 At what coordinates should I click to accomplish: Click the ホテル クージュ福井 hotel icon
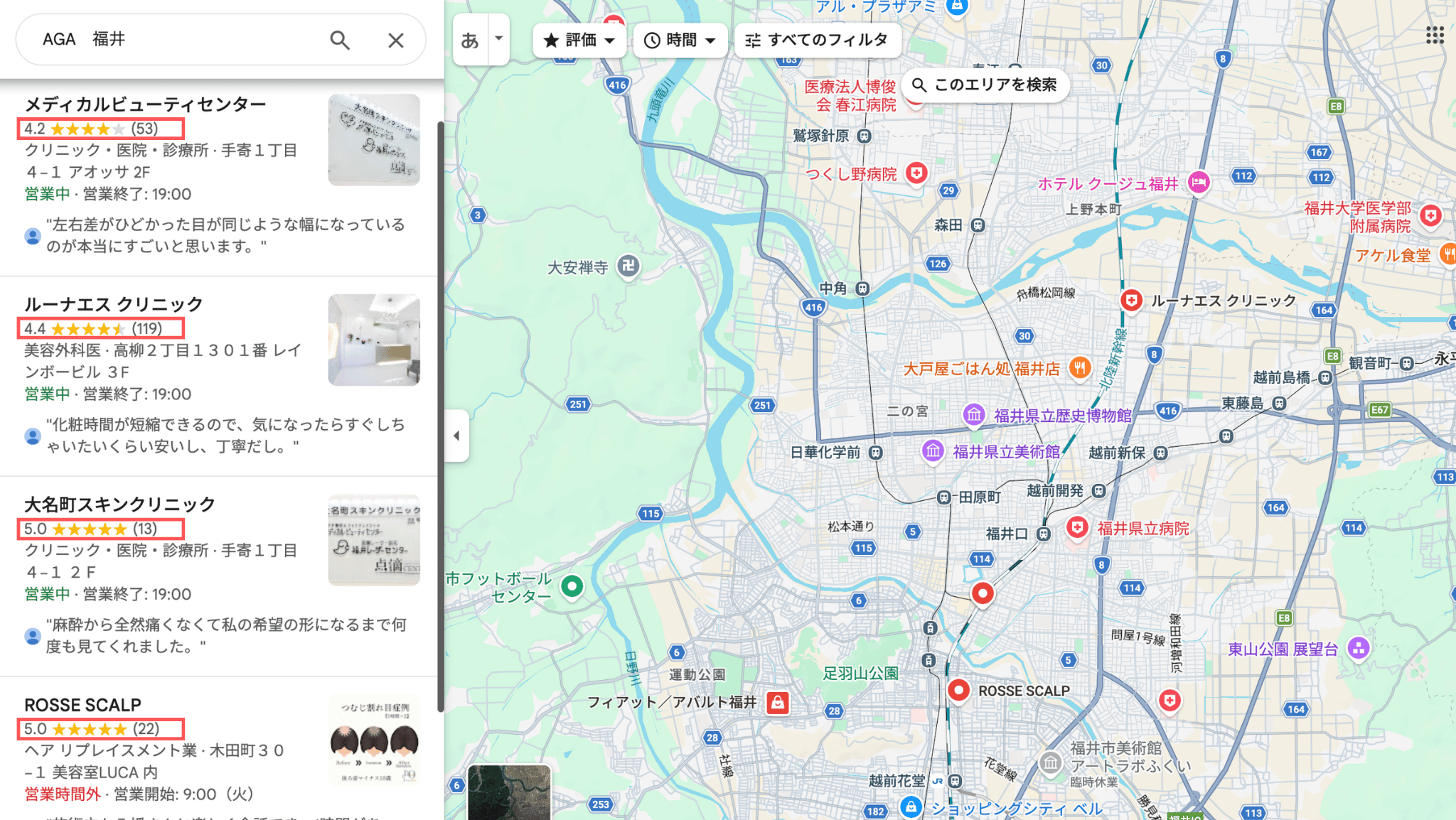pyautogui.click(x=1199, y=183)
